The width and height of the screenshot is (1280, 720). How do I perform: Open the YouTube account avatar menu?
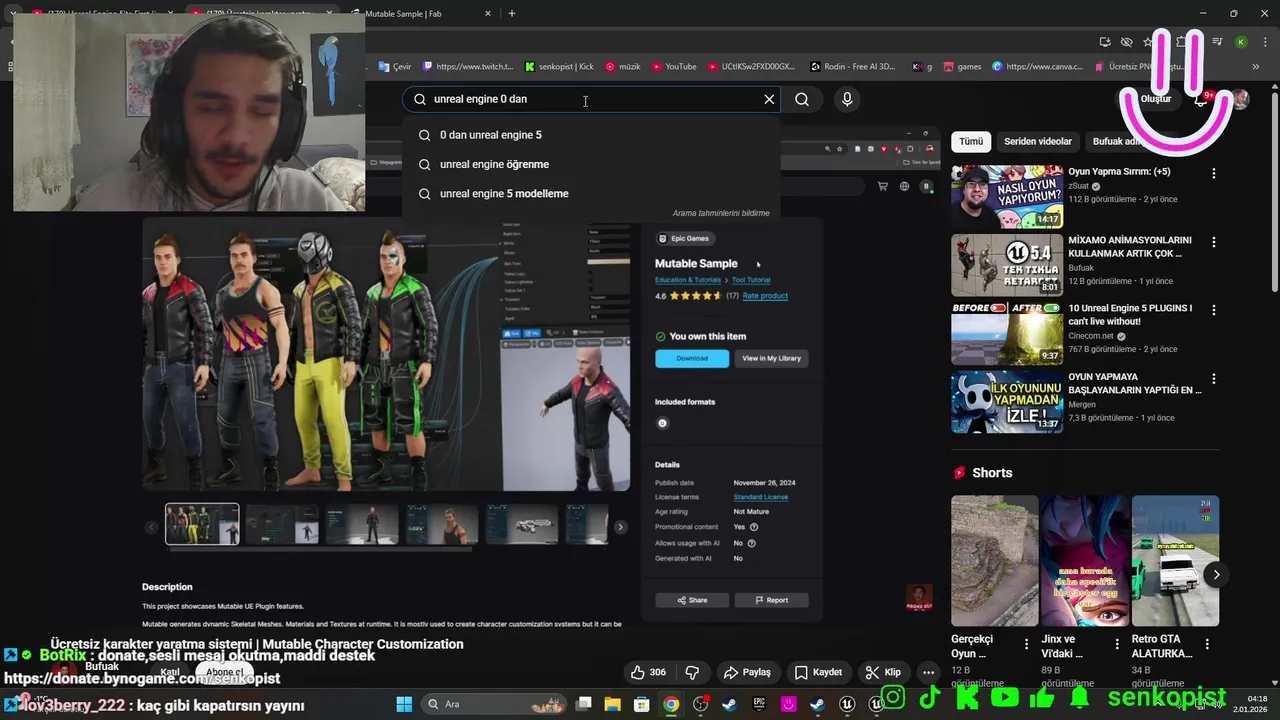point(1240,99)
